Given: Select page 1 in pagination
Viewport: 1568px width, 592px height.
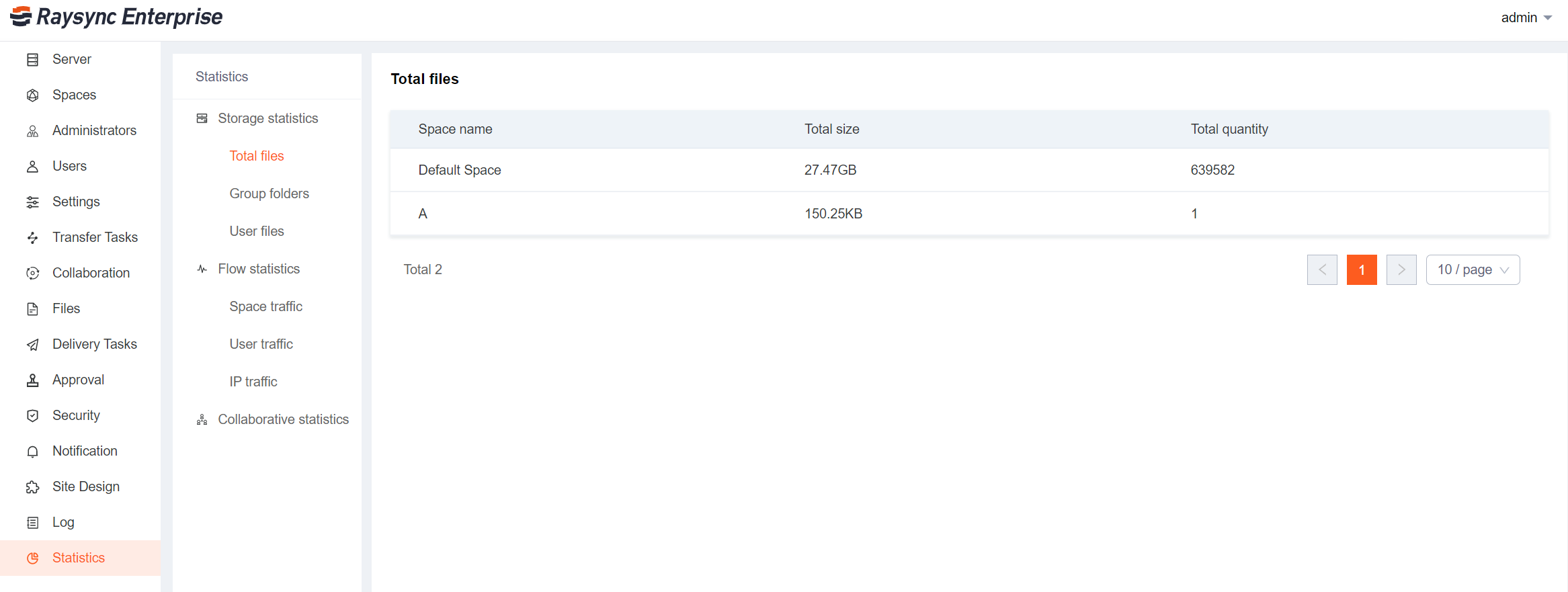Looking at the screenshot, I should (x=1362, y=269).
